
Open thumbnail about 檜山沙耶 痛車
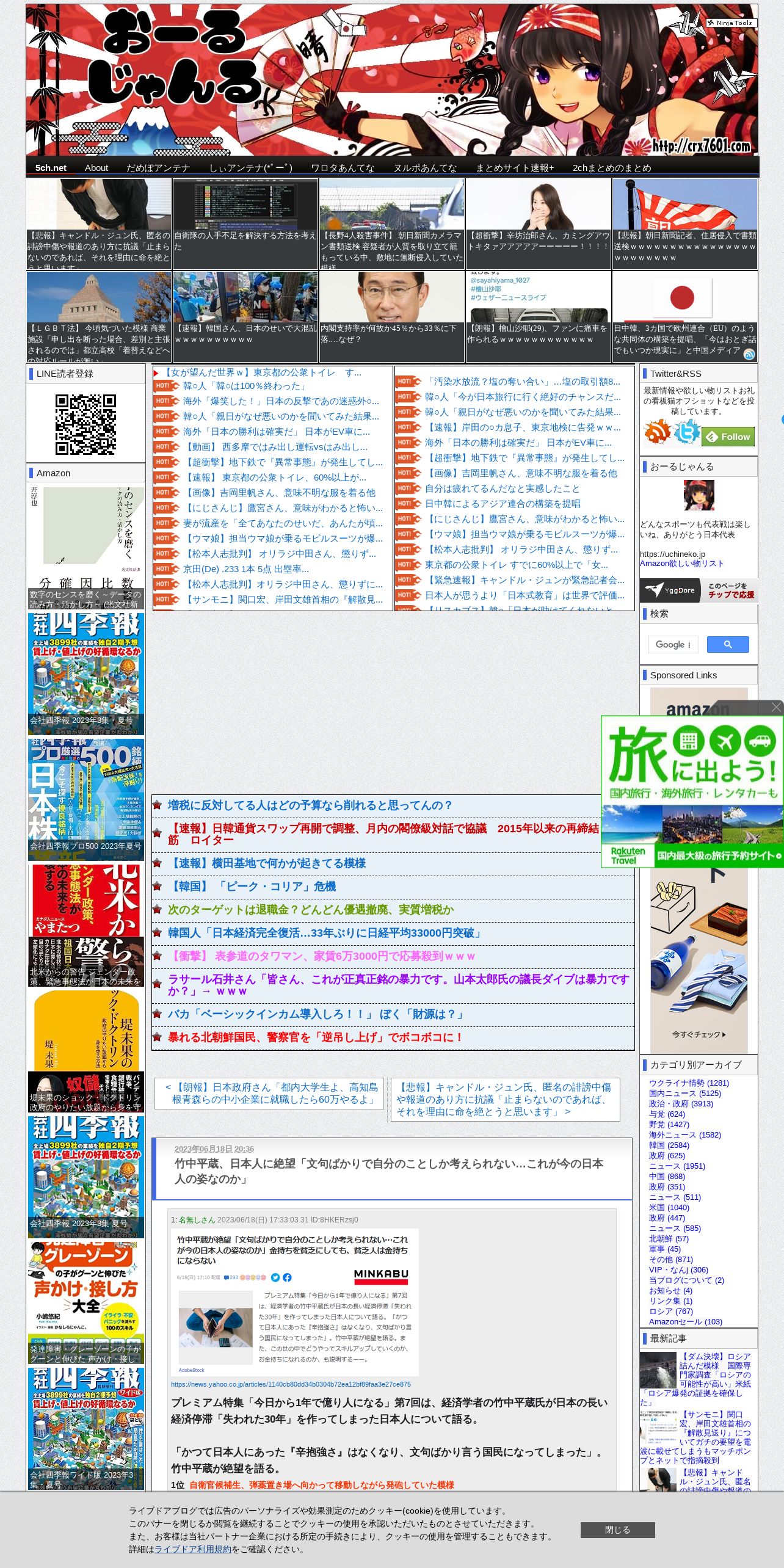coord(539,317)
